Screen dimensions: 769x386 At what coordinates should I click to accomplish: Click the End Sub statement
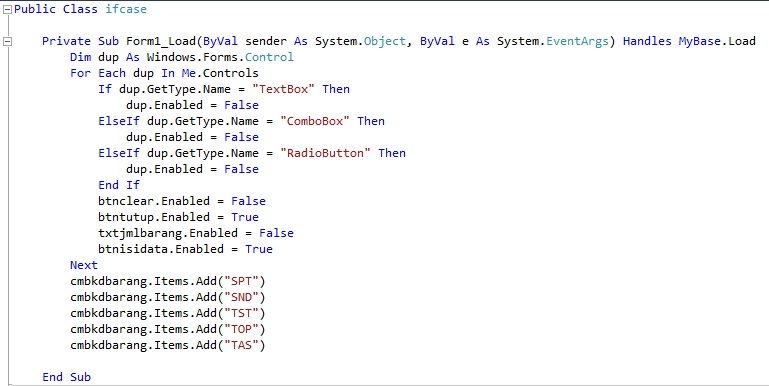66,377
